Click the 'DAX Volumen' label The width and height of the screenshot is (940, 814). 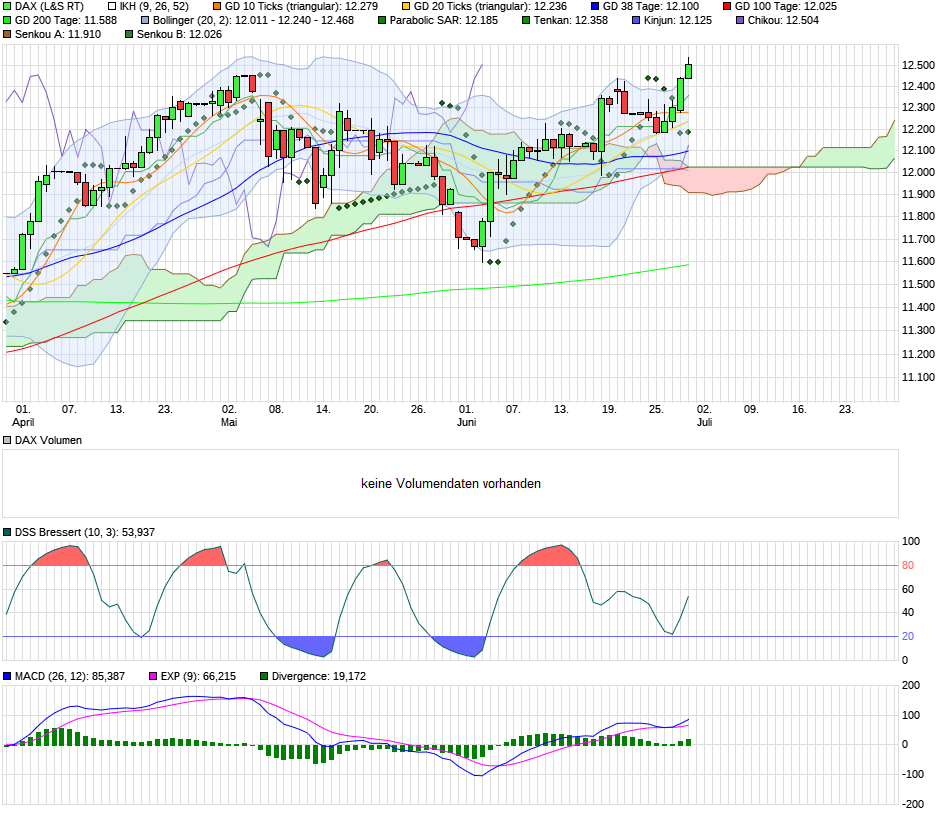(48, 441)
